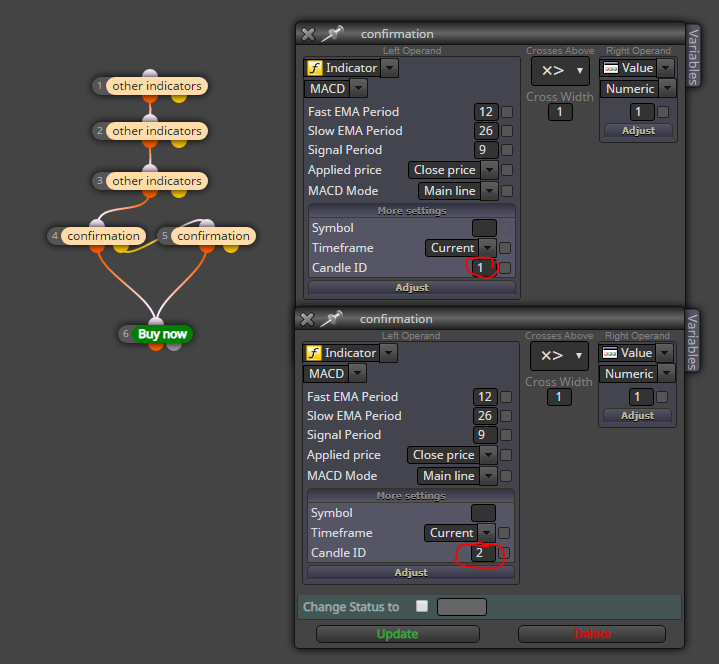Expand Value dropdown in upper Right Operand
719x664 pixels.
click(x=666, y=68)
